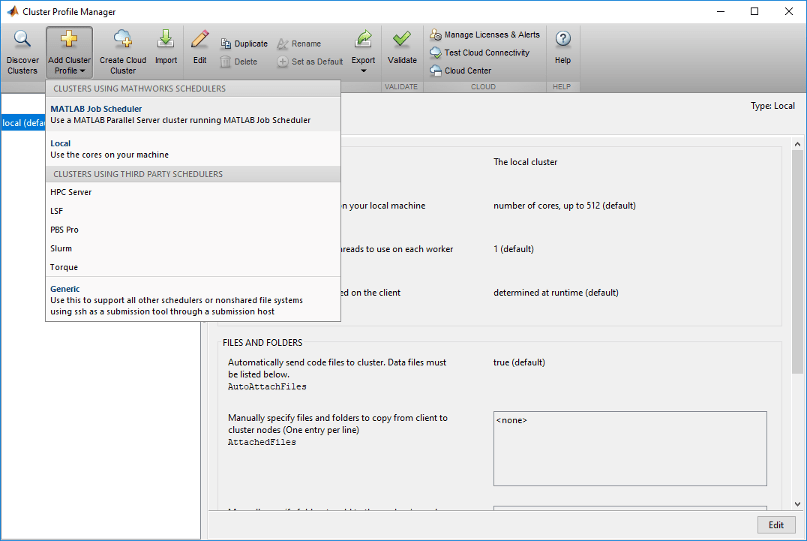Click the Export icon
The image size is (807, 541).
click(x=363, y=39)
